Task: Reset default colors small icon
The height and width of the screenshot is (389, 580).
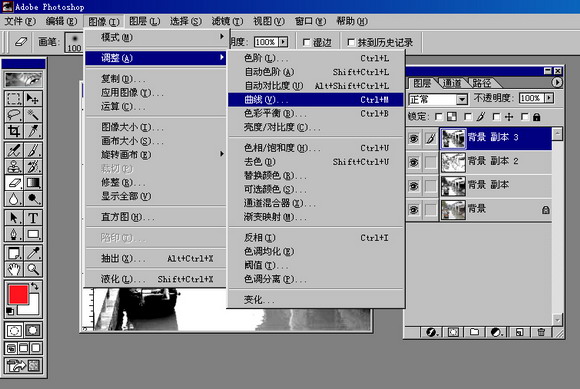Action: point(10,311)
